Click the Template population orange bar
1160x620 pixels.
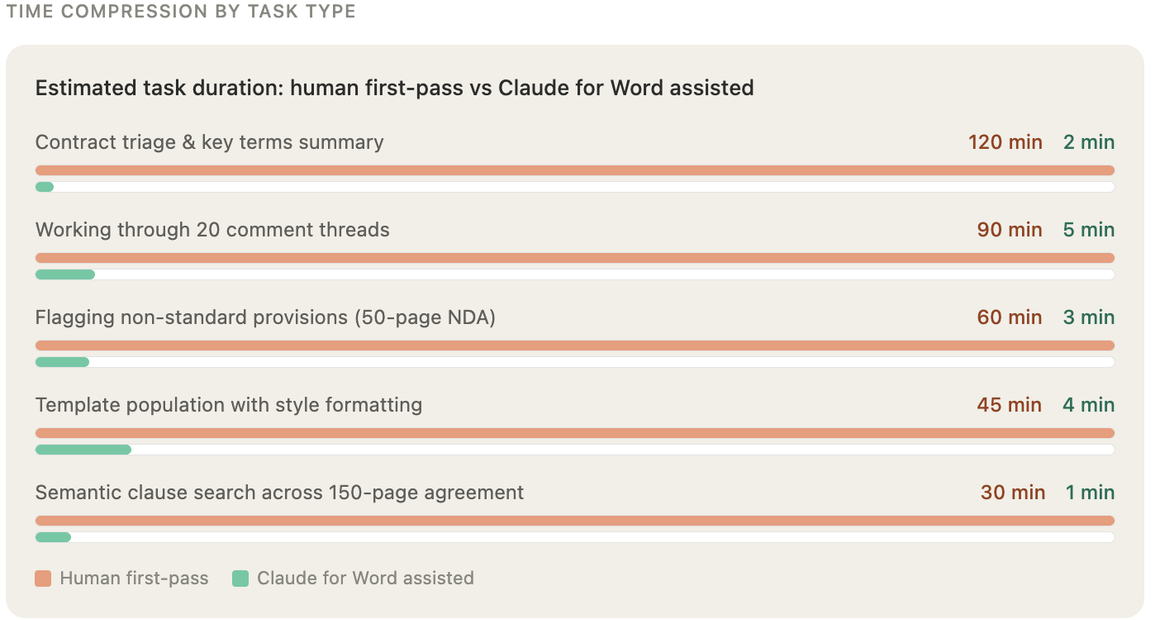click(x=575, y=433)
